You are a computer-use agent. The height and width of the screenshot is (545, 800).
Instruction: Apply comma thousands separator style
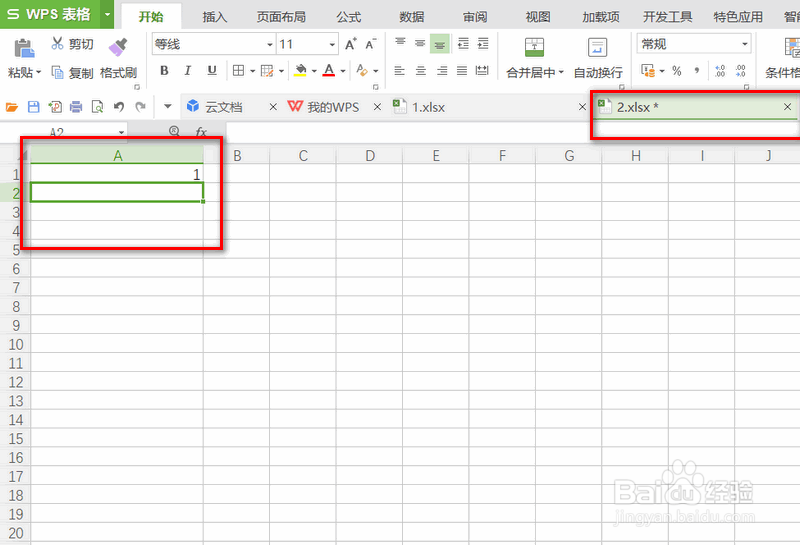(696, 71)
